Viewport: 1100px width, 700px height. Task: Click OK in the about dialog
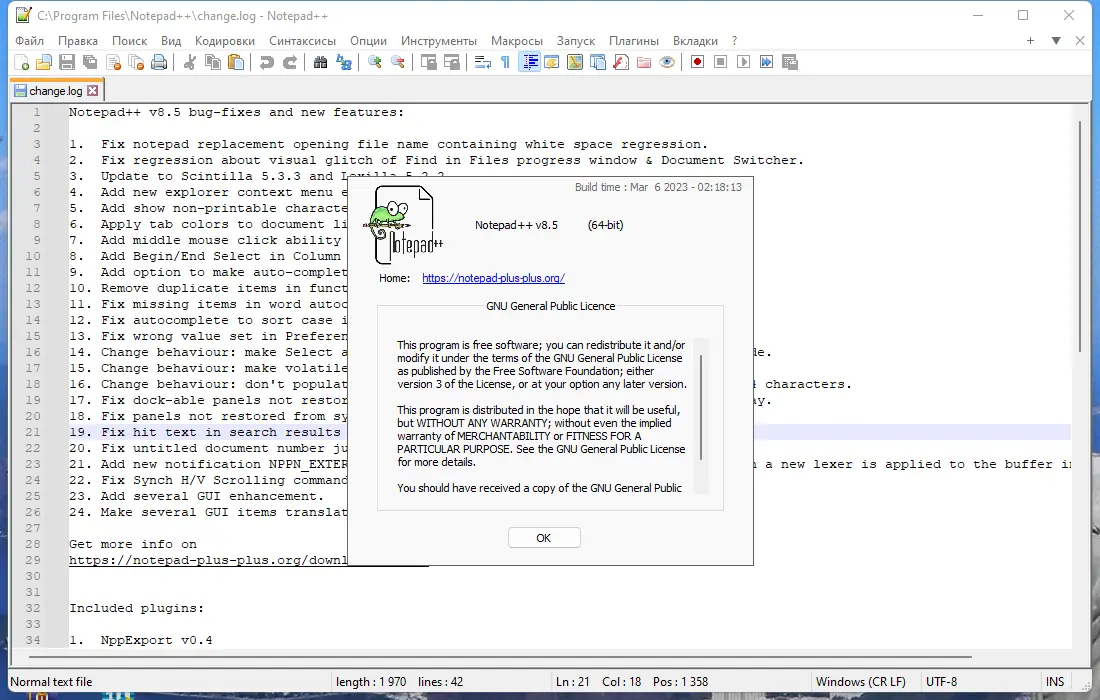tap(544, 538)
